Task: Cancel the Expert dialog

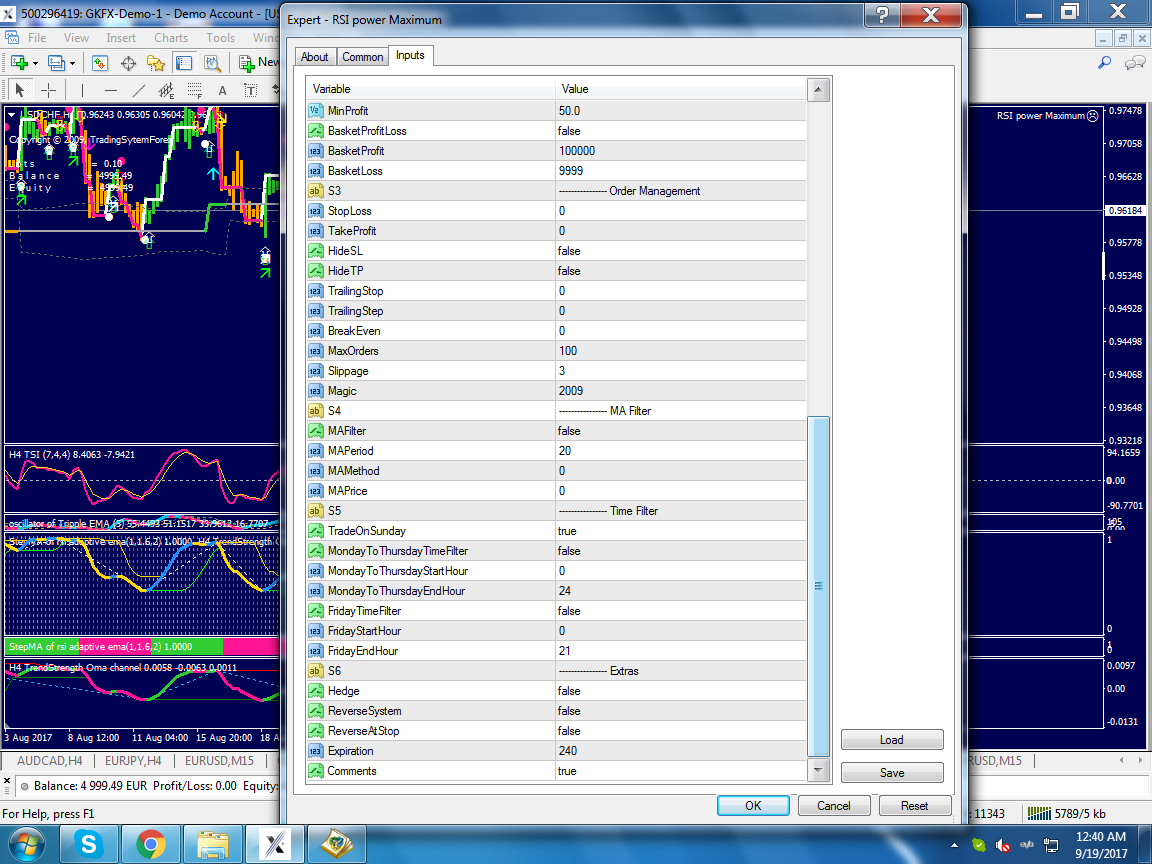Action: [834, 805]
